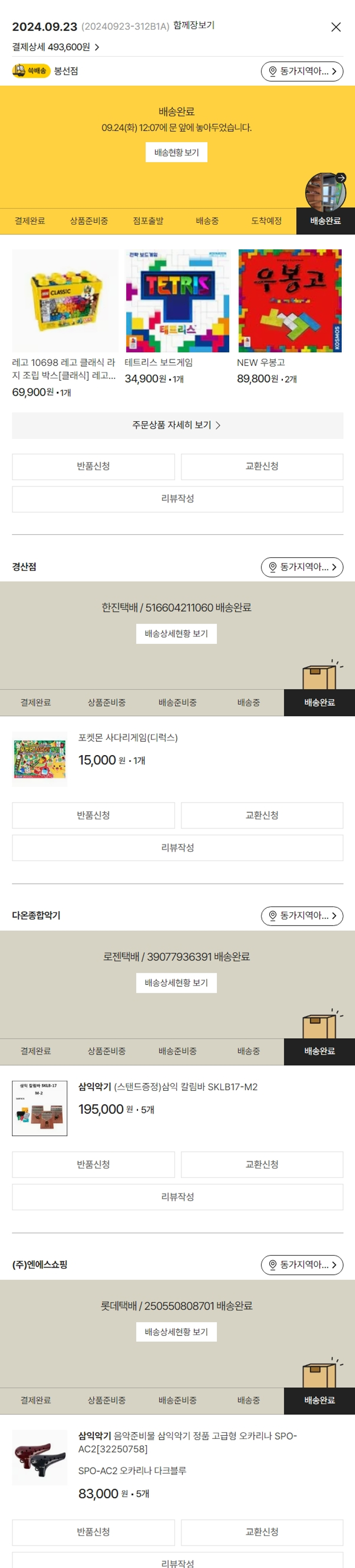This screenshot has width=355, height=1568.
Task: Open 다온종합악기 delivery address selector
Action: point(302,916)
